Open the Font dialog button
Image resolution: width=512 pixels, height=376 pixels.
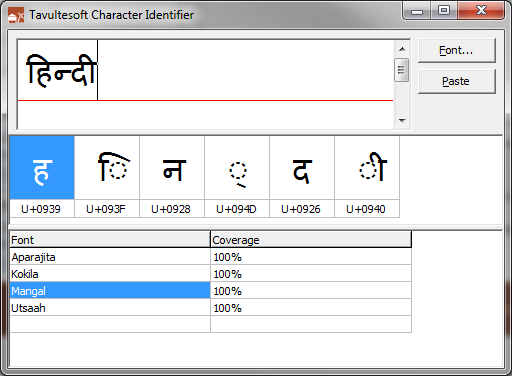pyautogui.click(x=457, y=50)
